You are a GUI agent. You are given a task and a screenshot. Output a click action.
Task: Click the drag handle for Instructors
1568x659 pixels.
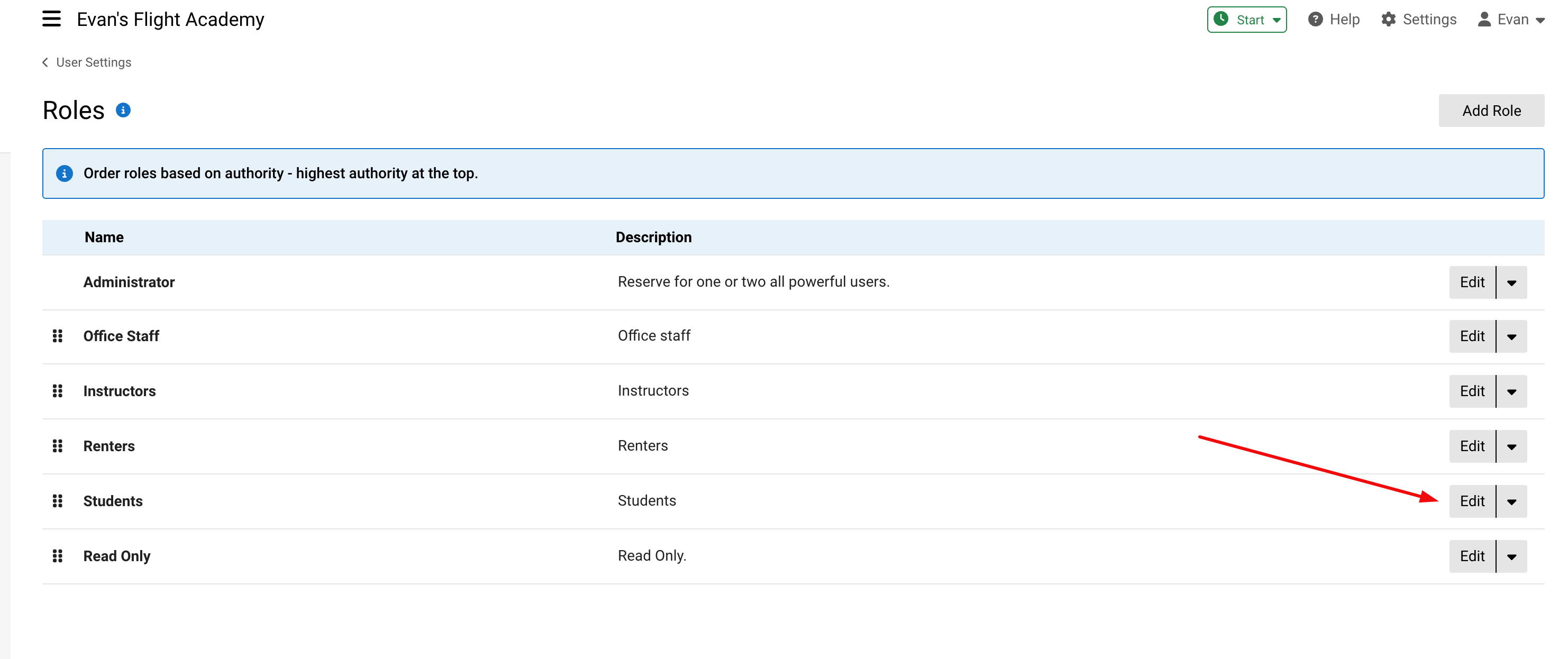58,391
